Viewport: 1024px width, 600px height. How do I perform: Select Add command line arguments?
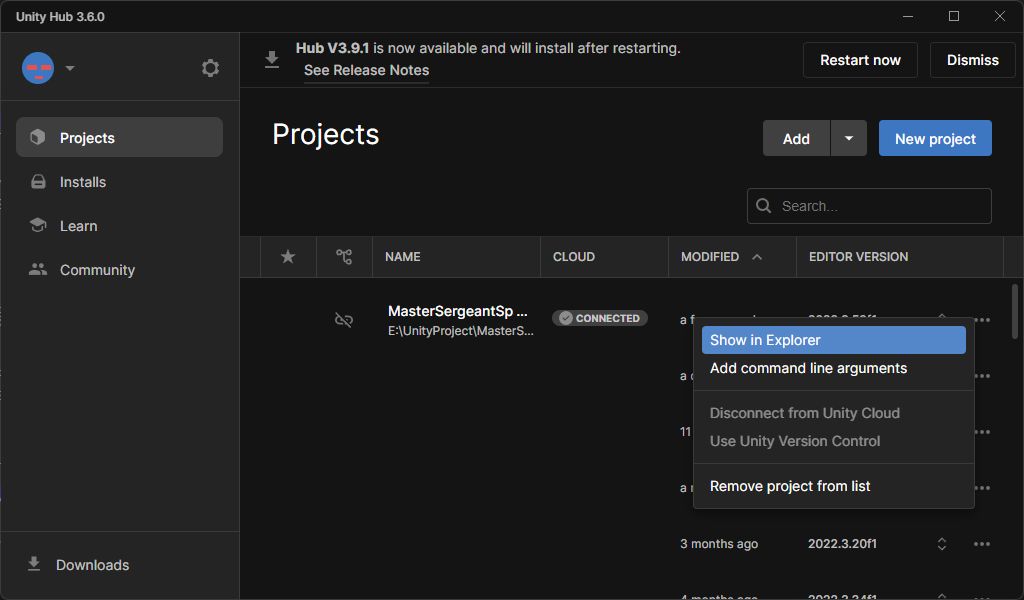pyautogui.click(x=833, y=368)
